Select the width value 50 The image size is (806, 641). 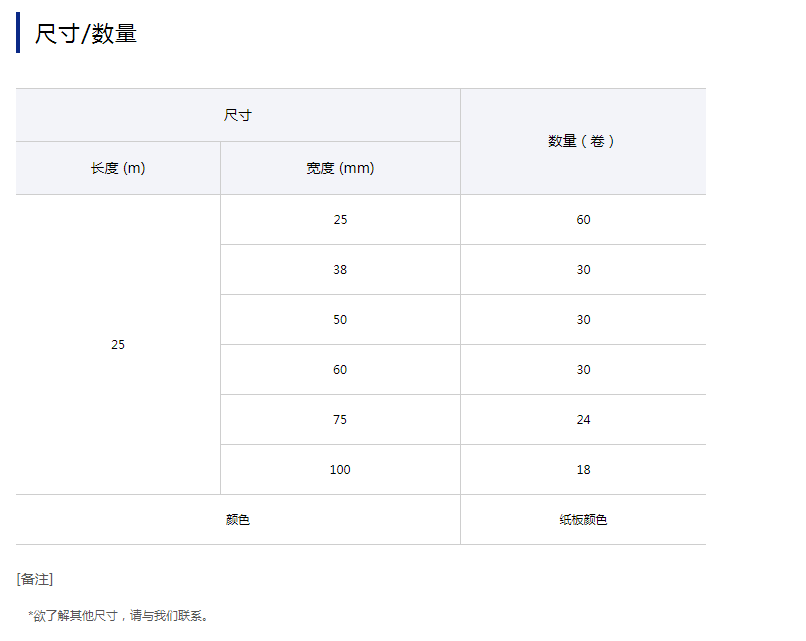340,319
